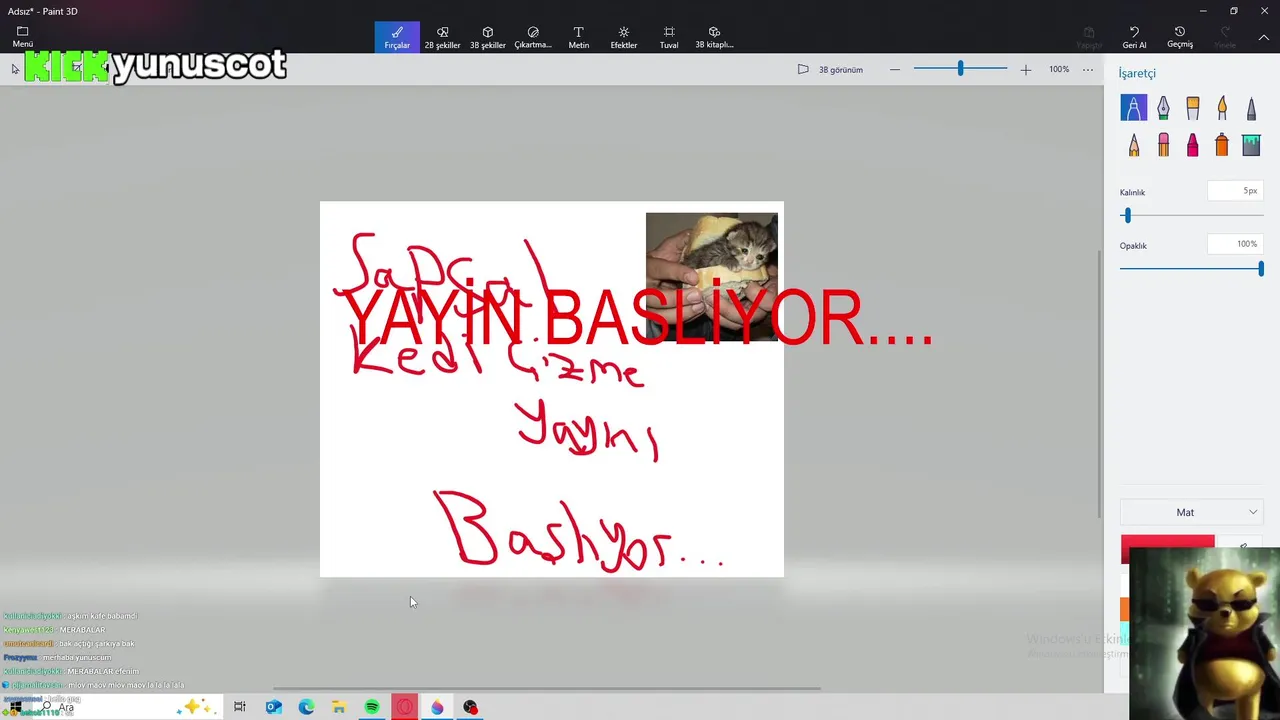Open Spotify from the taskbar
The image size is (1280, 720).
click(372, 707)
